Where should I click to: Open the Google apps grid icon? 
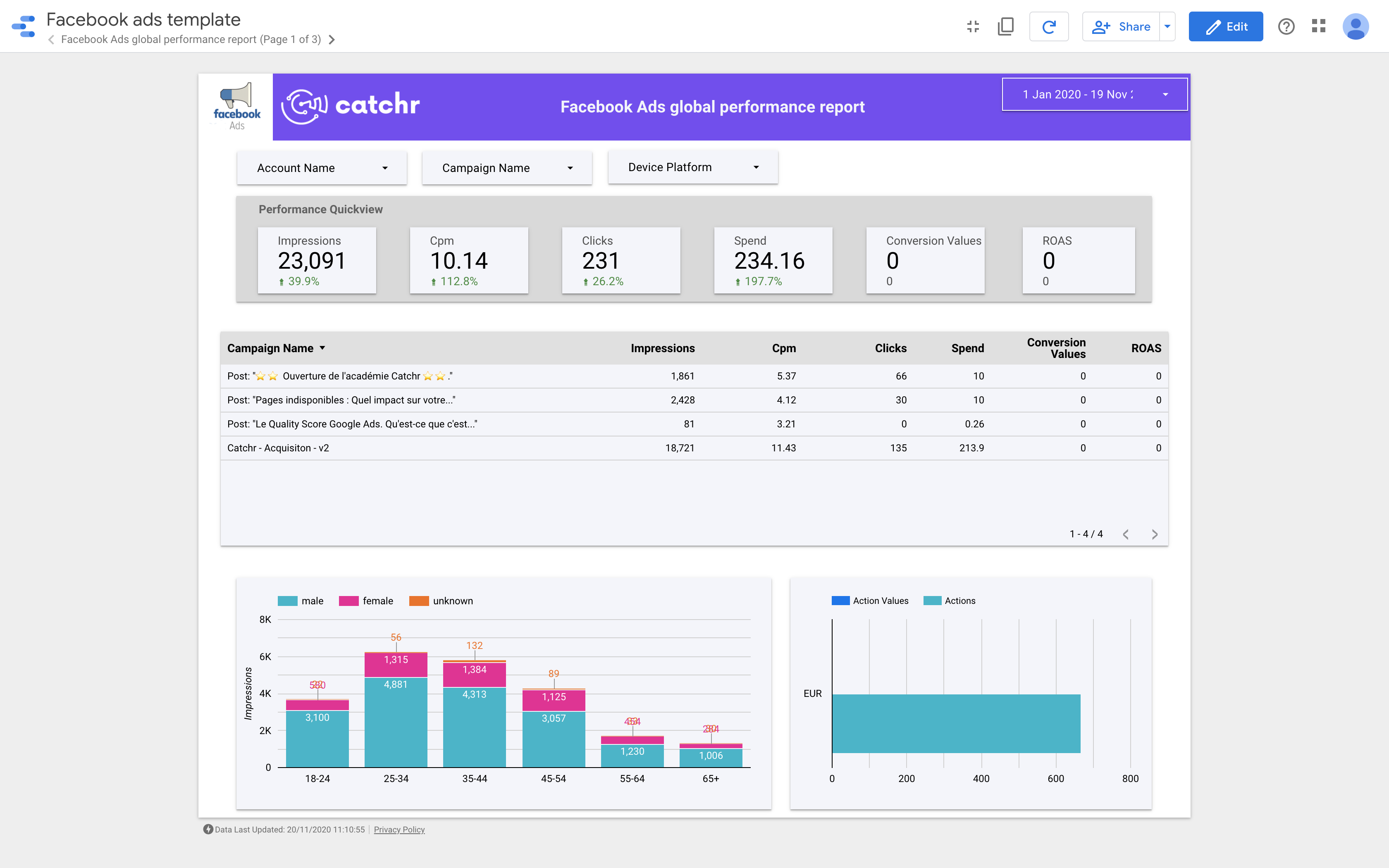click(x=1318, y=26)
